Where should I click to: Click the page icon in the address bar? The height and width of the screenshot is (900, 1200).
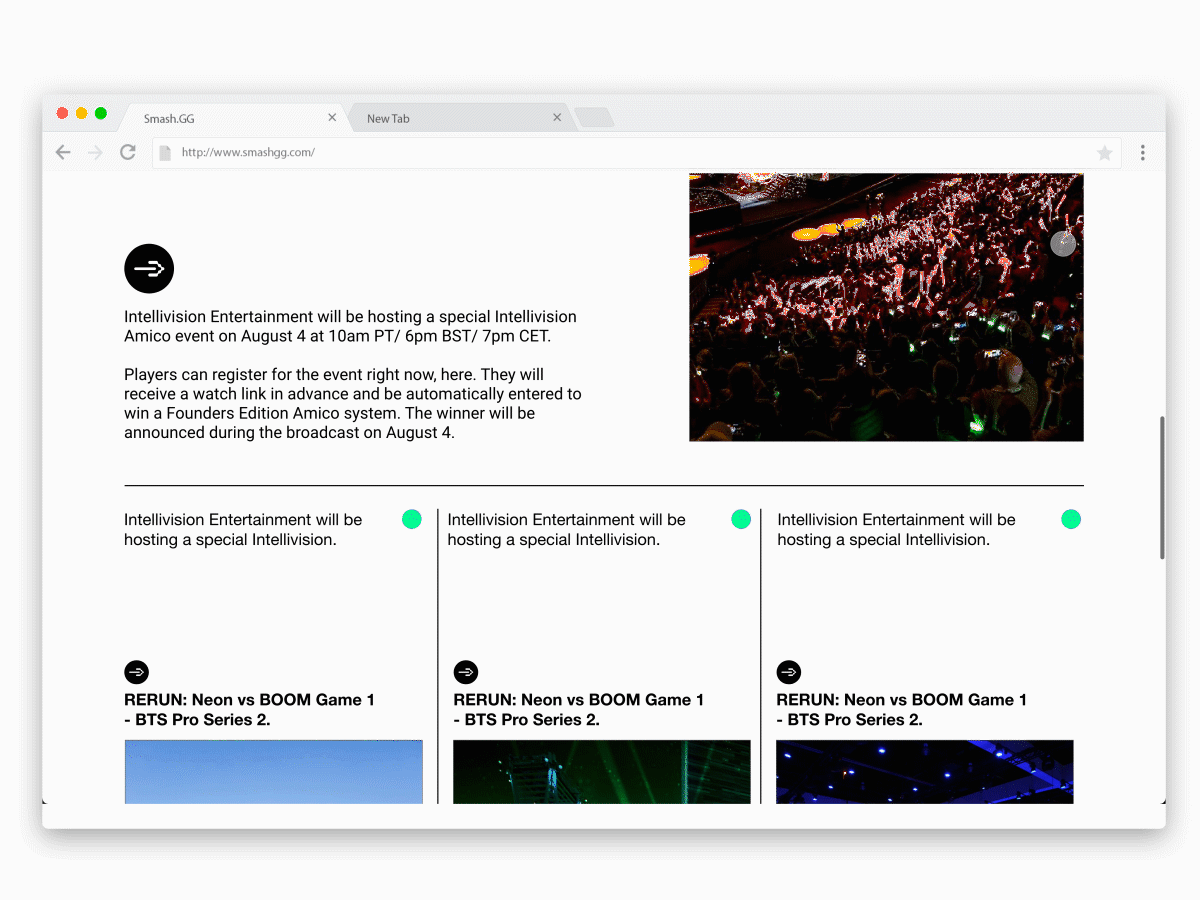tap(166, 153)
